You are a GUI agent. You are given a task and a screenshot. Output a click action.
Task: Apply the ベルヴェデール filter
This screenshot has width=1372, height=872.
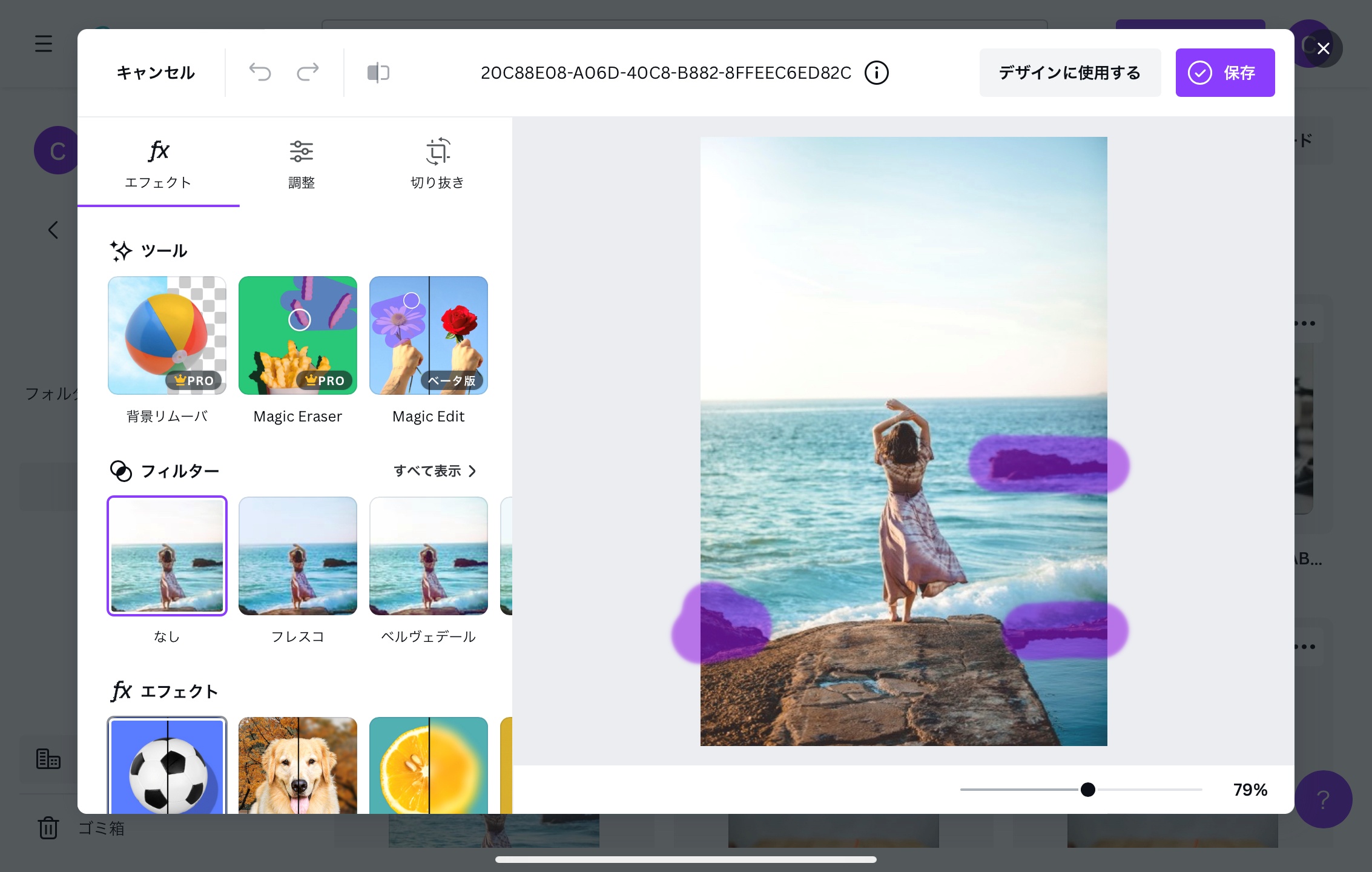(x=429, y=556)
